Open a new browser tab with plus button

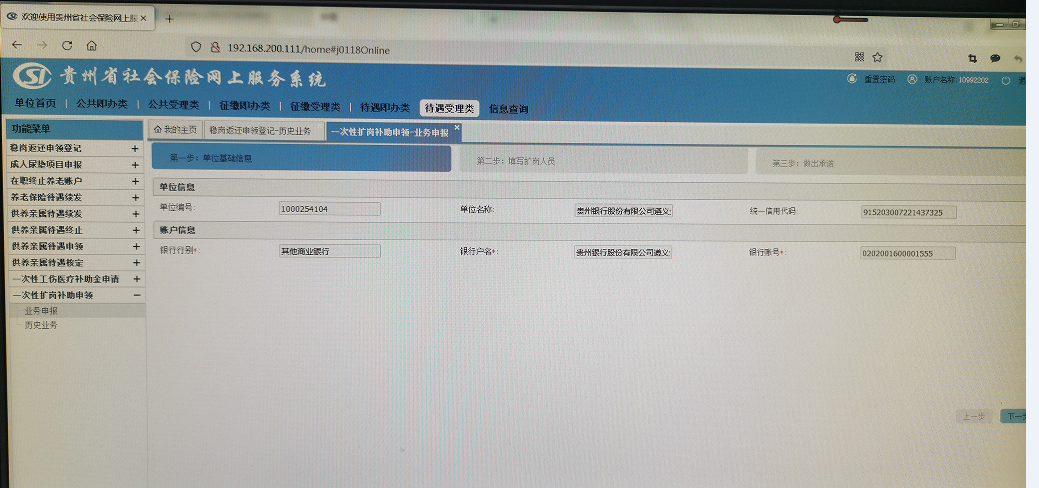coord(169,19)
